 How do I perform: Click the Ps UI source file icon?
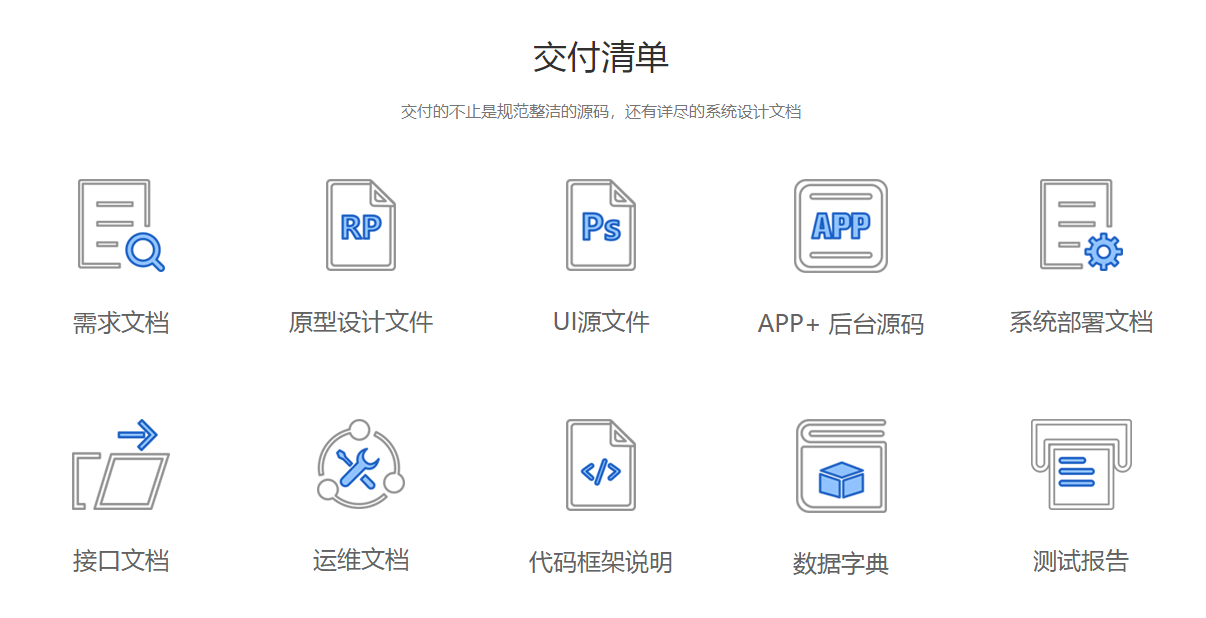coord(601,225)
